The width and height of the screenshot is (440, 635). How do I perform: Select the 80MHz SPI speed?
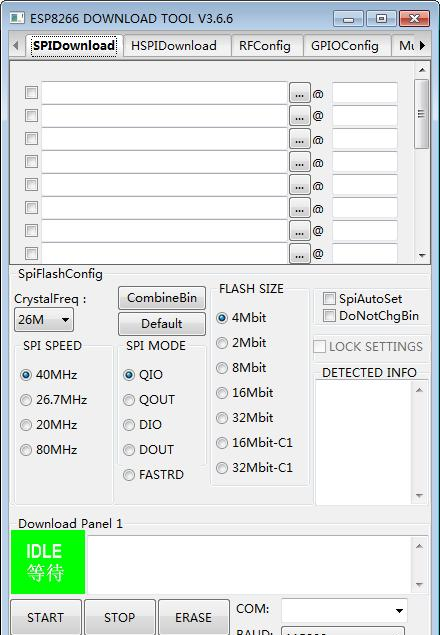pos(26,450)
